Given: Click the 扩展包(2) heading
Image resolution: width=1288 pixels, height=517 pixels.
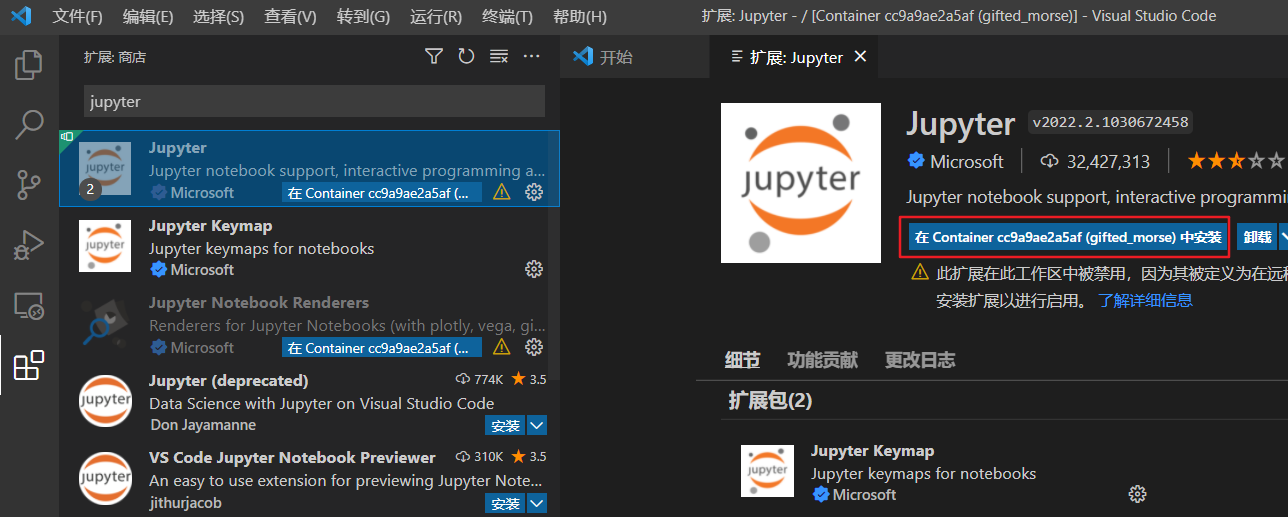Looking at the screenshot, I should (770, 401).
